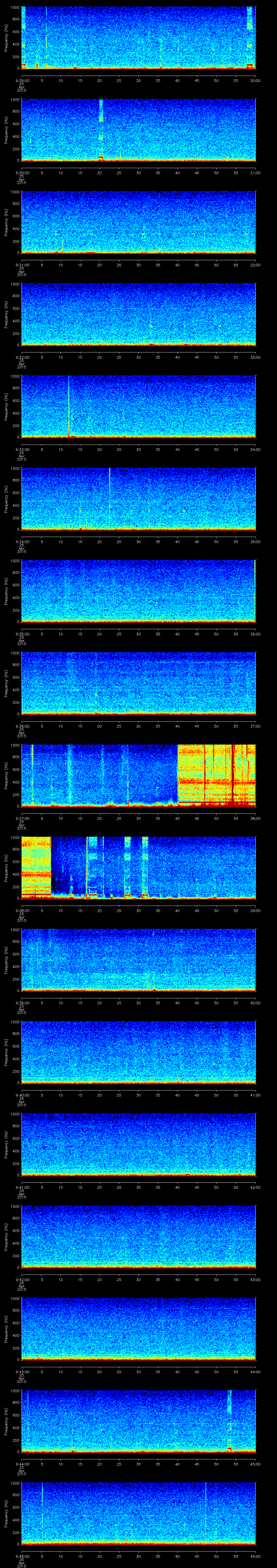
Task: Click the red-yellow broadband block at start of 9:38:00 panel
Action: (36, 868)
